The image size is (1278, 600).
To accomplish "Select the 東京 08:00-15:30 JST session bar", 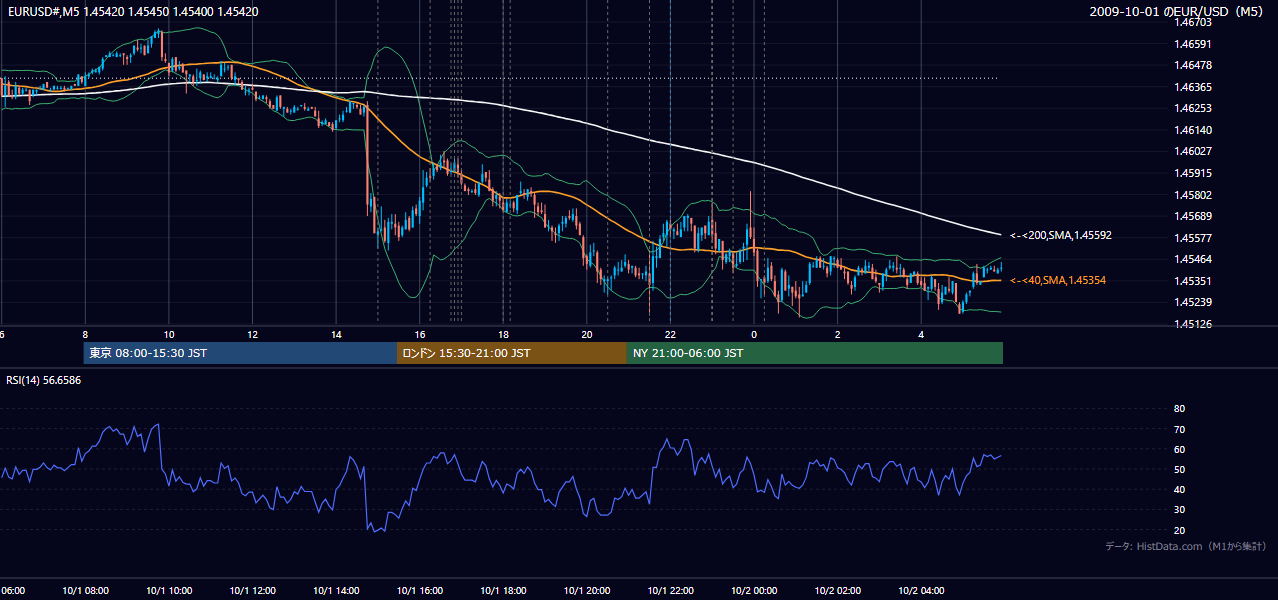I will (240, 353).
